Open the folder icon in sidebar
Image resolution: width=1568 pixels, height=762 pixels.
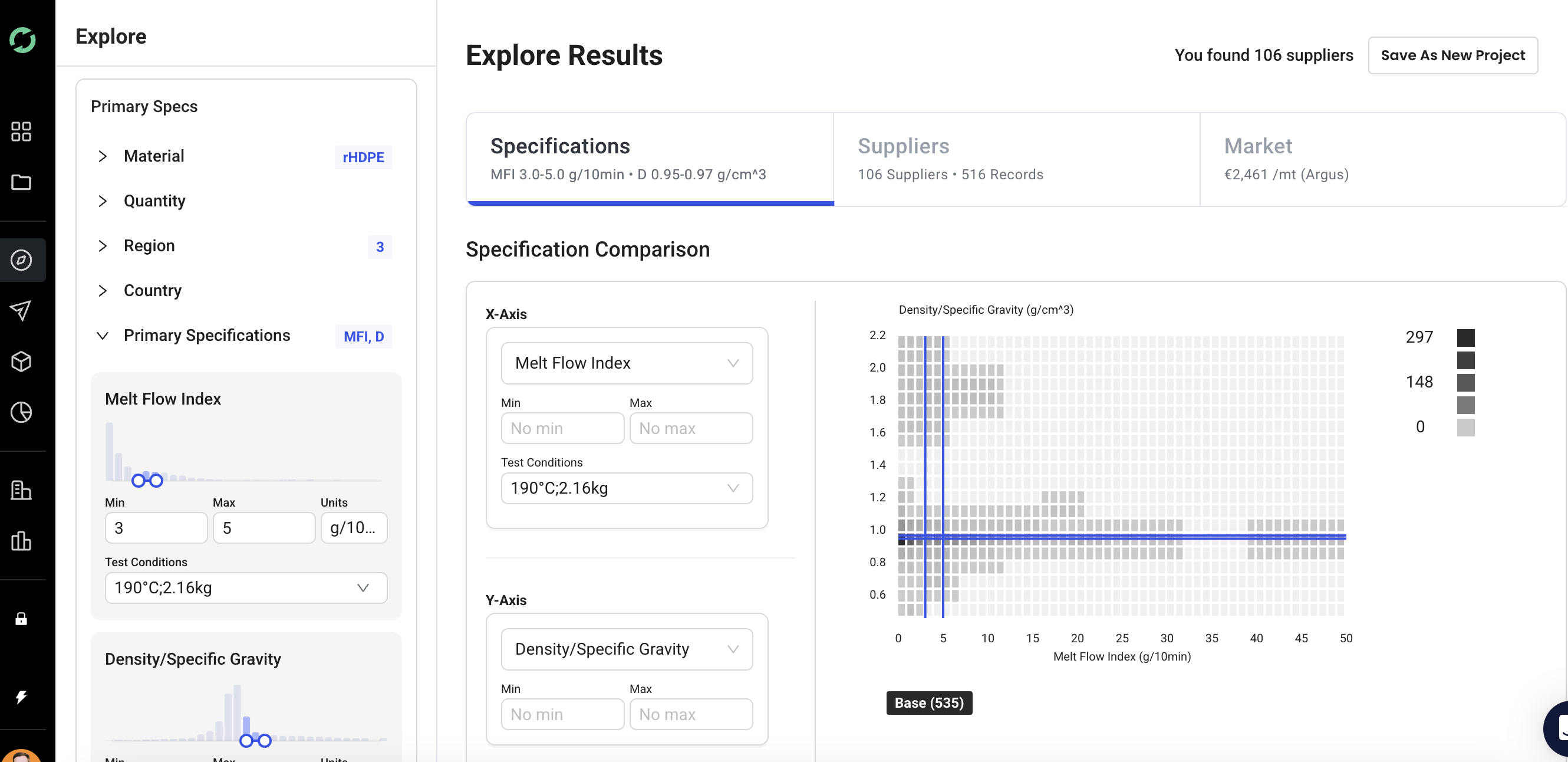(x=21, y=182)
